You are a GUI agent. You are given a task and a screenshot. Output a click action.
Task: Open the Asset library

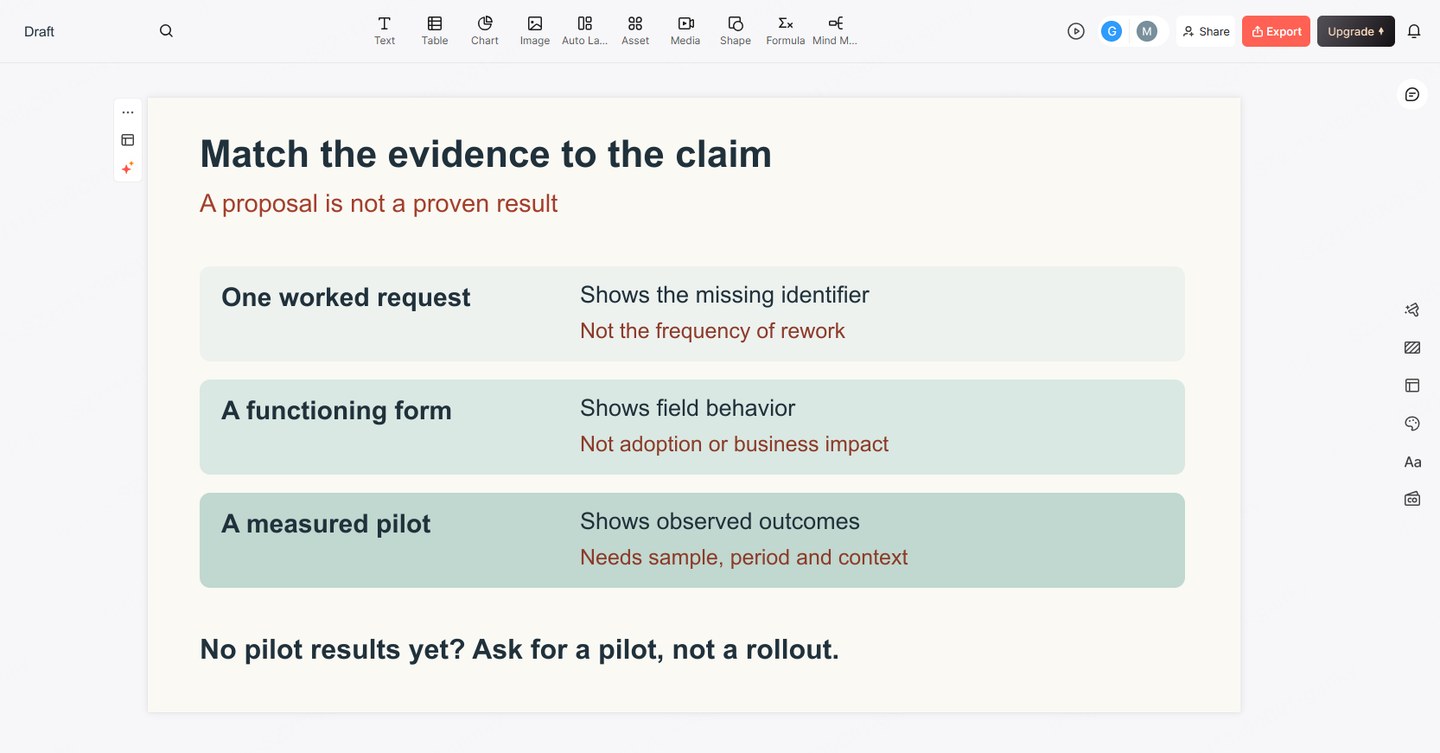(x=635, y=31)
